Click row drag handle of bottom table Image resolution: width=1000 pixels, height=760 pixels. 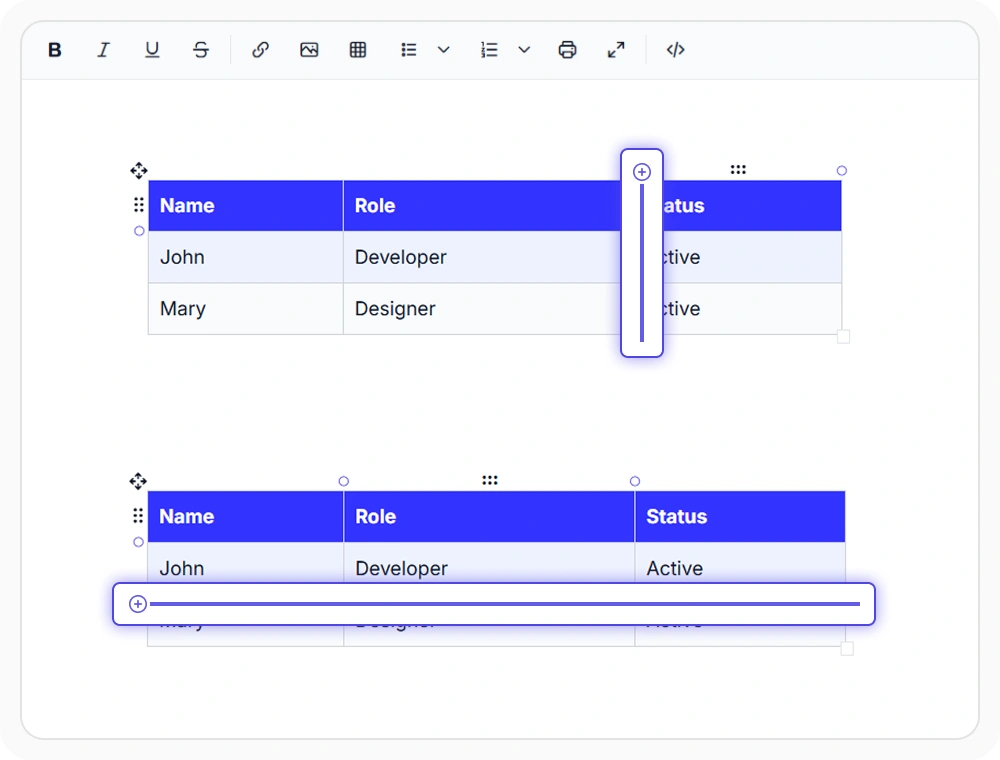click(138, 515)
